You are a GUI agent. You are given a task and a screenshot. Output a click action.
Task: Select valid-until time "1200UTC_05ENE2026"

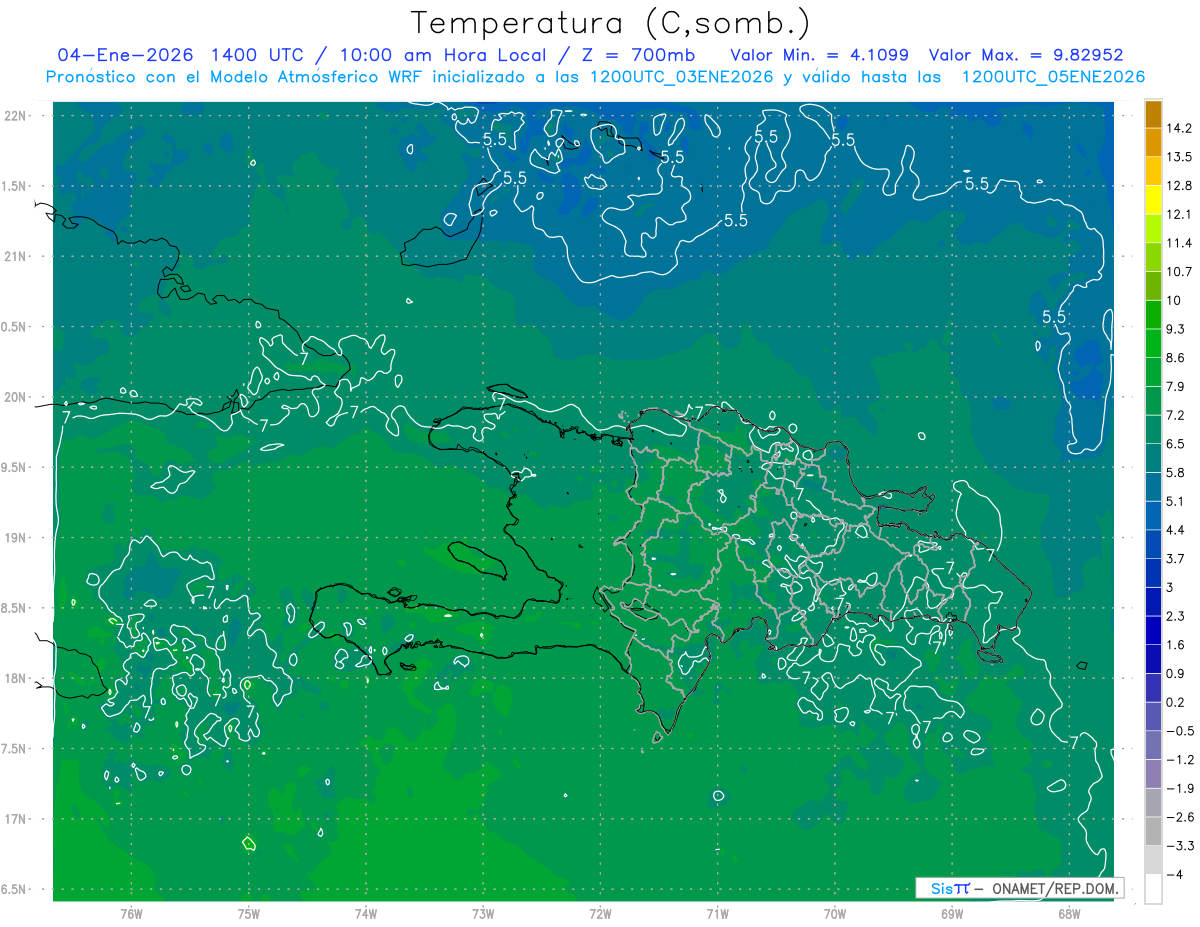pyautogui.click(x=1053, y=77)
